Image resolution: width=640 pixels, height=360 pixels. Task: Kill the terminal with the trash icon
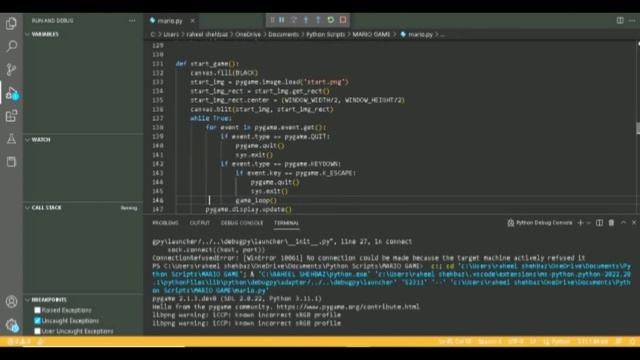click(611, 223)
